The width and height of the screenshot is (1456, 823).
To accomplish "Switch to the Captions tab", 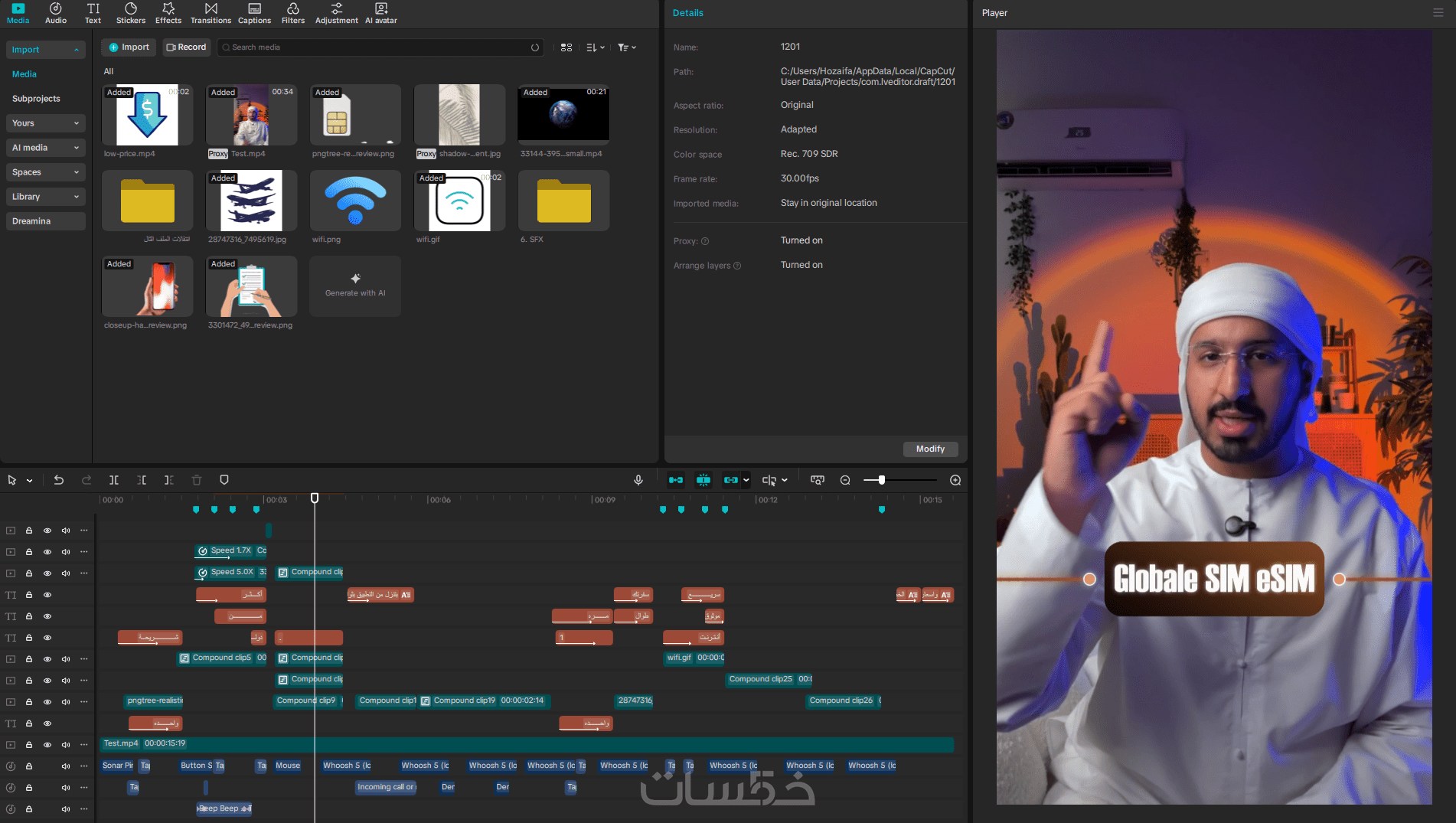I will coord(254,13).
